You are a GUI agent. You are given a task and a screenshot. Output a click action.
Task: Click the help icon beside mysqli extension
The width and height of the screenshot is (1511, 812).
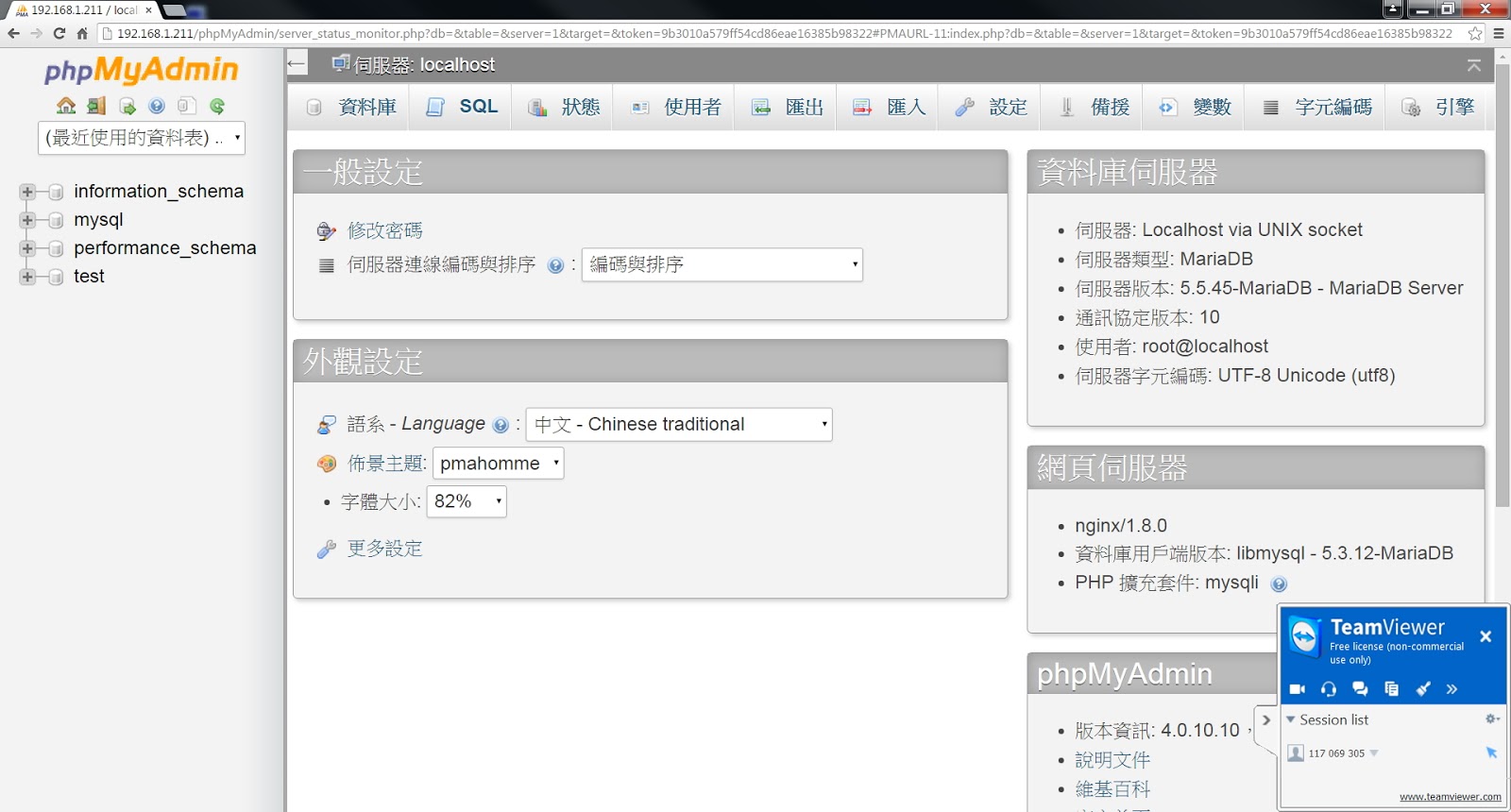pos(1279,584)
